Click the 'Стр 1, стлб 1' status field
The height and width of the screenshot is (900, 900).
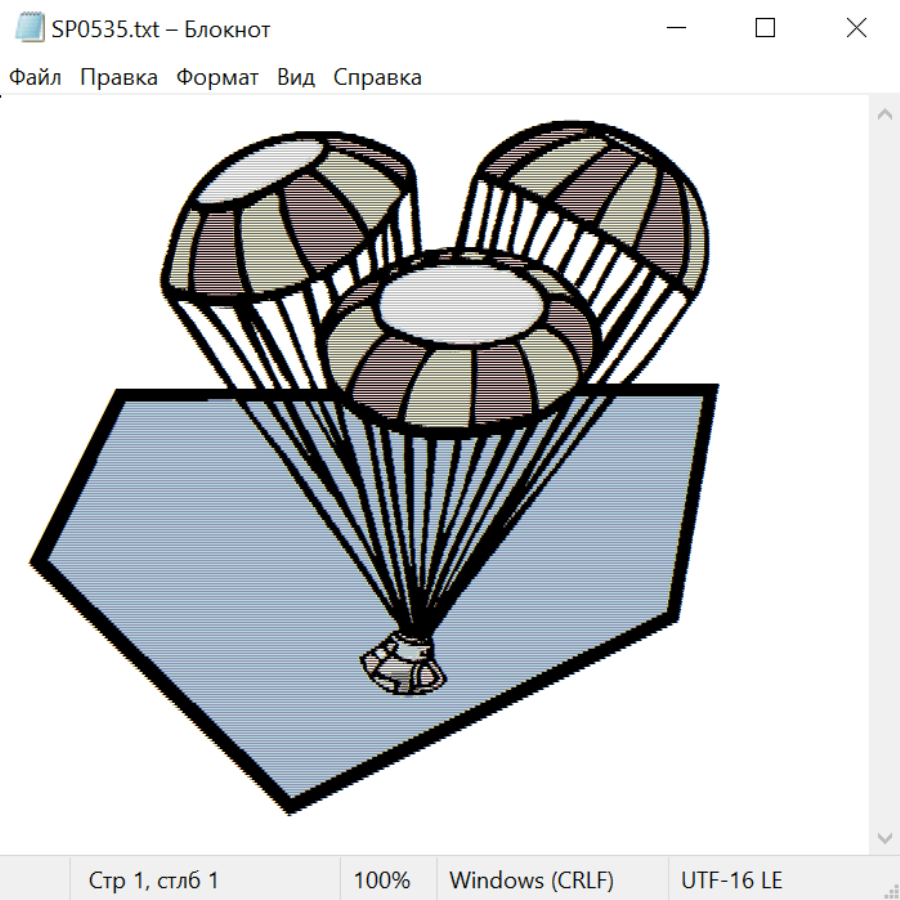[153, 880]
